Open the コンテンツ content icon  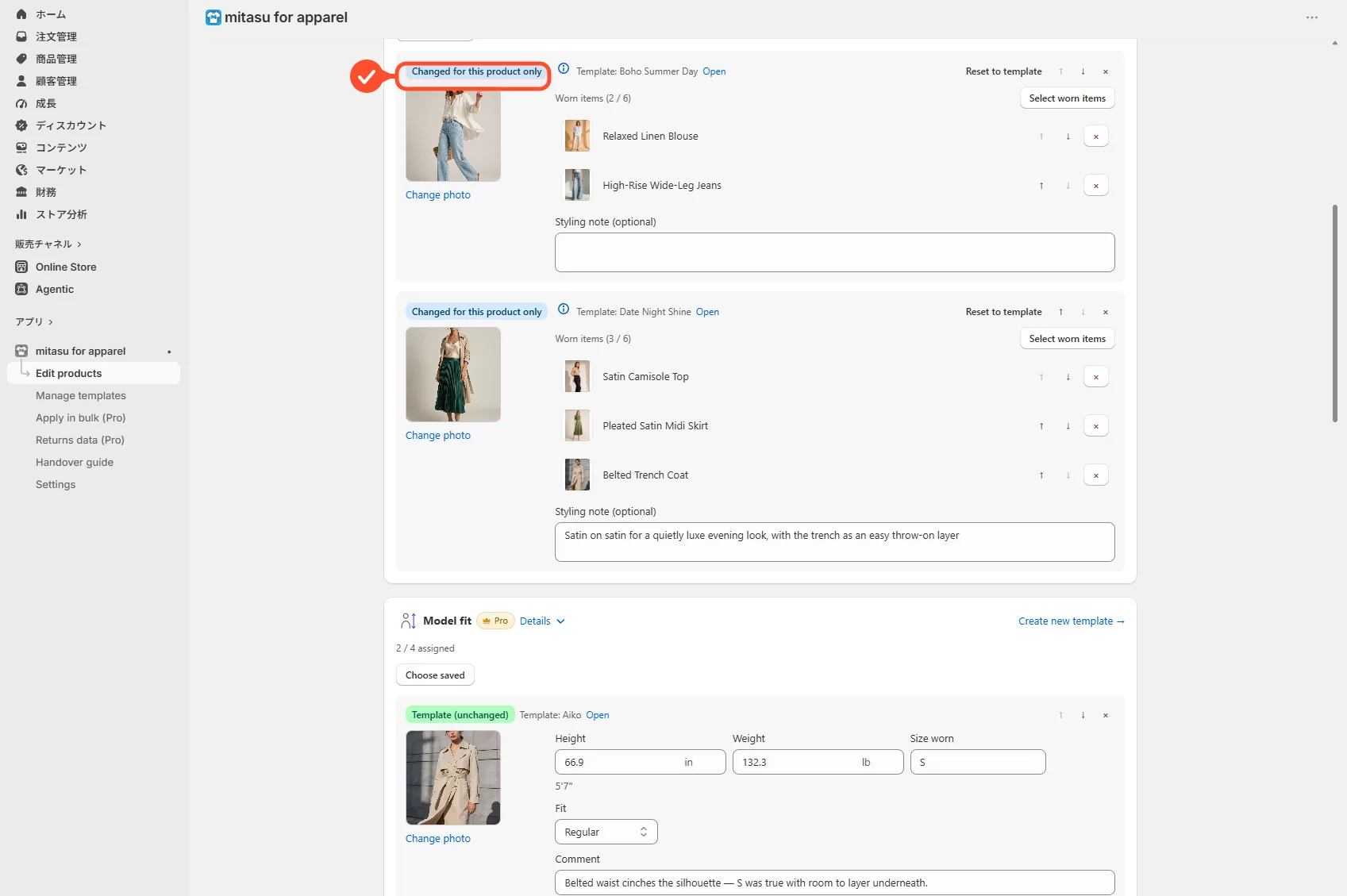21,148
